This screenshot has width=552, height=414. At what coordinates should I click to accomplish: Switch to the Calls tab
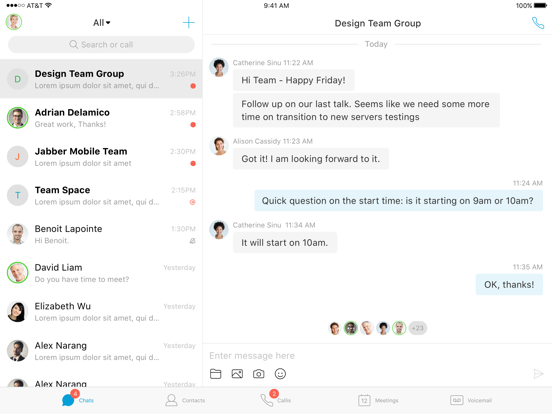pos(276,399)
